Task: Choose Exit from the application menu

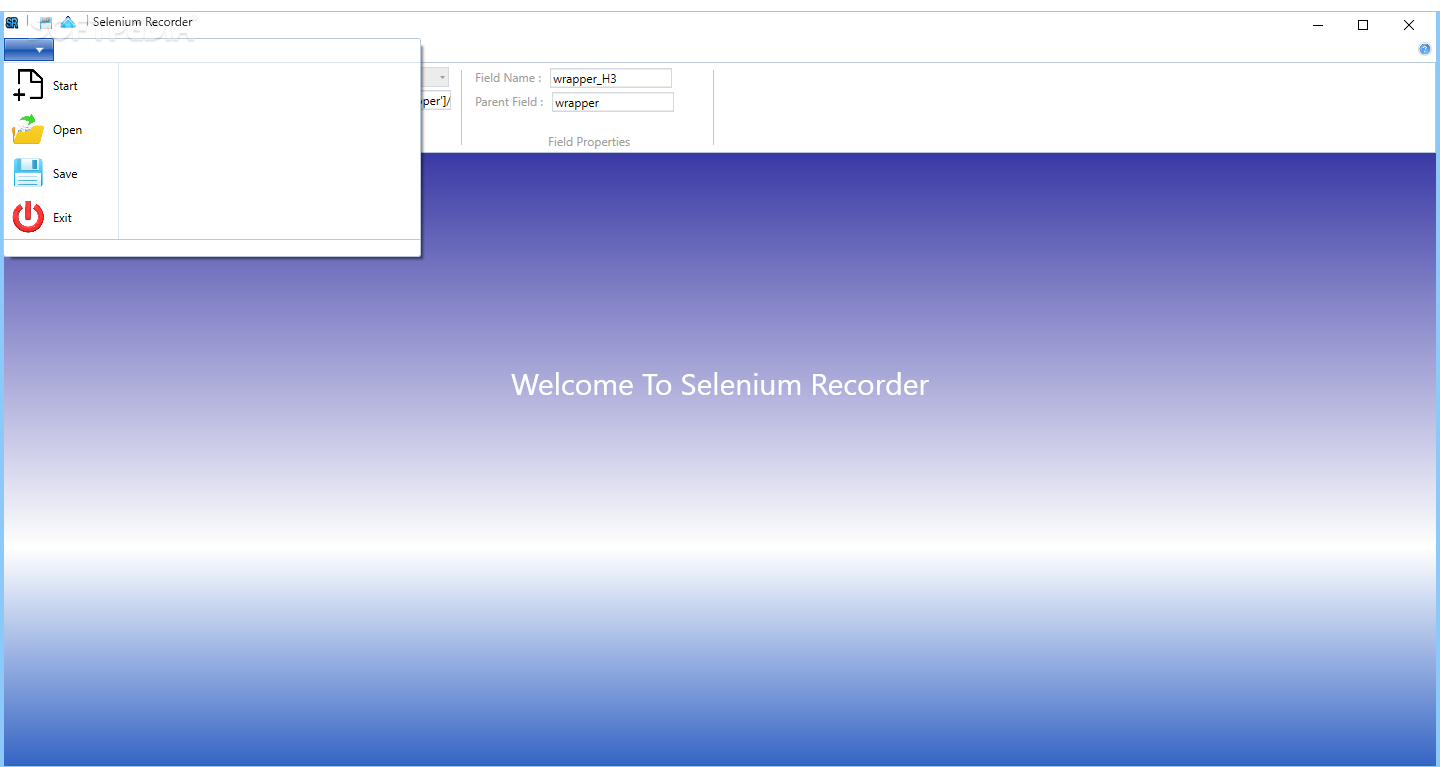Action: point(62,218)
